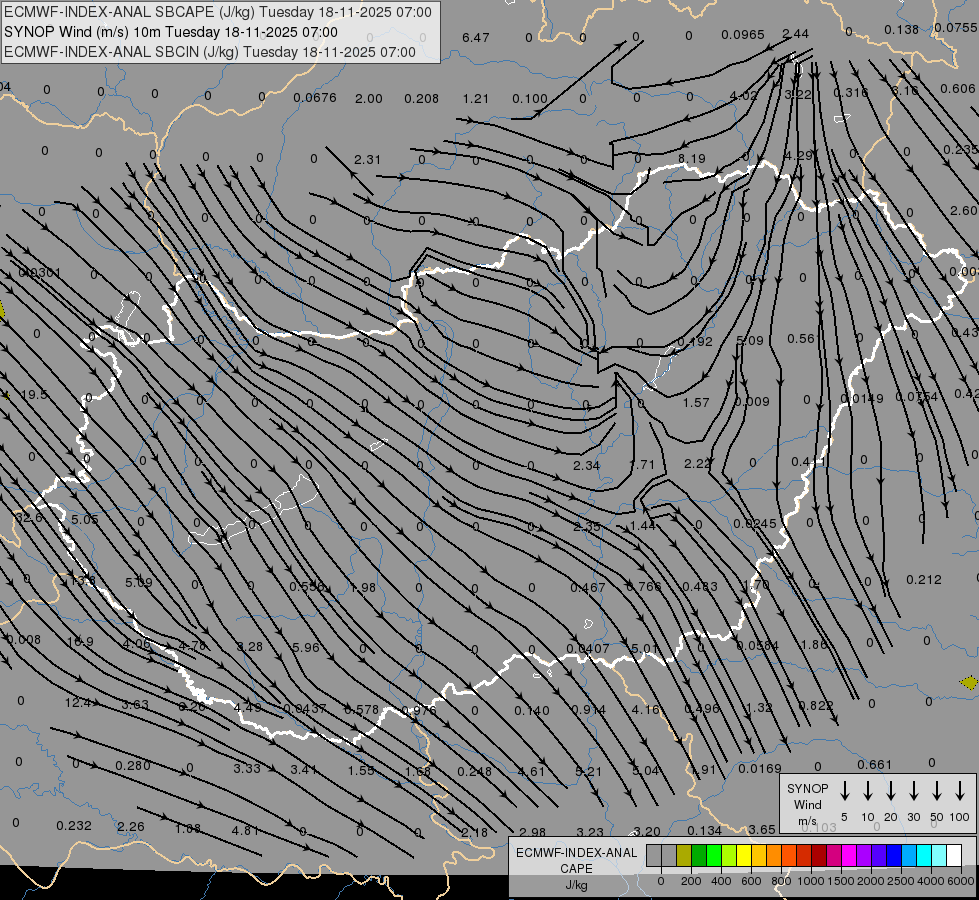The height and width of the screenshot is (900, 979).
Task: Click the 0.192 value on the map
Action: click(695, 342)
